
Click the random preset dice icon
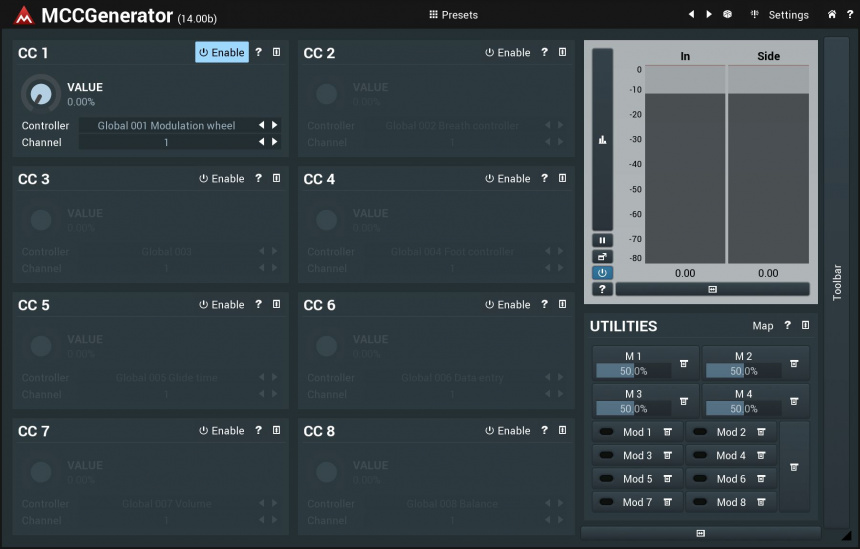727,14
